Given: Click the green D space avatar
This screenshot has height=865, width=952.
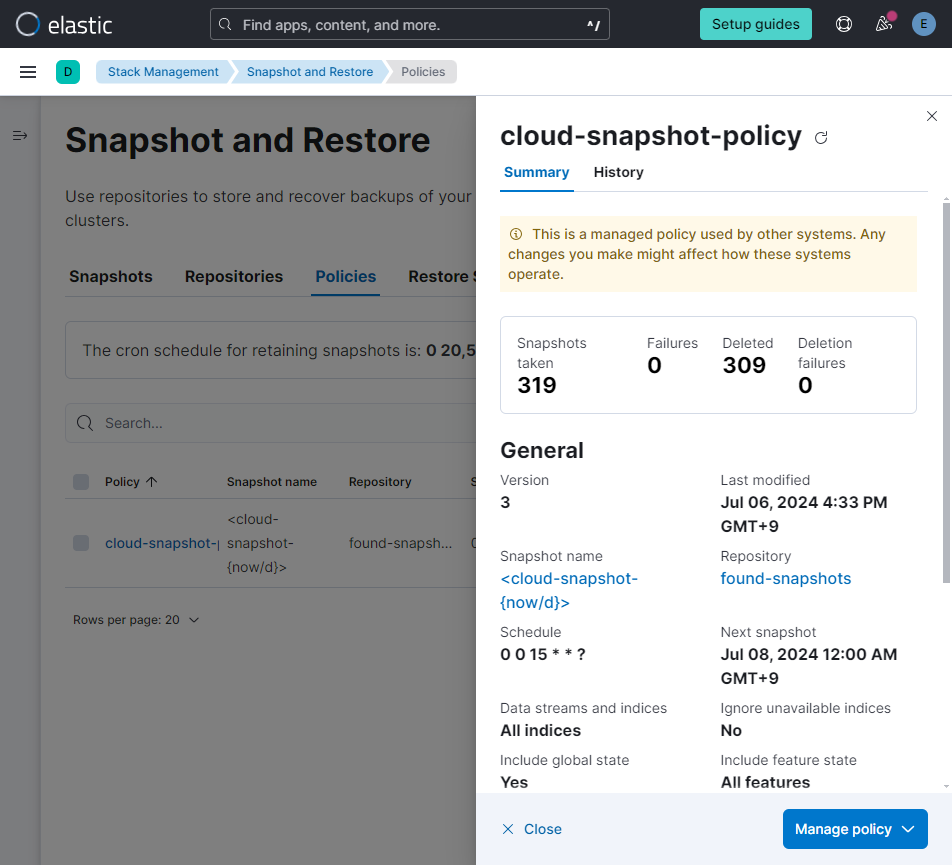Looking at the screenshot, I should click(x=68, y=72).
